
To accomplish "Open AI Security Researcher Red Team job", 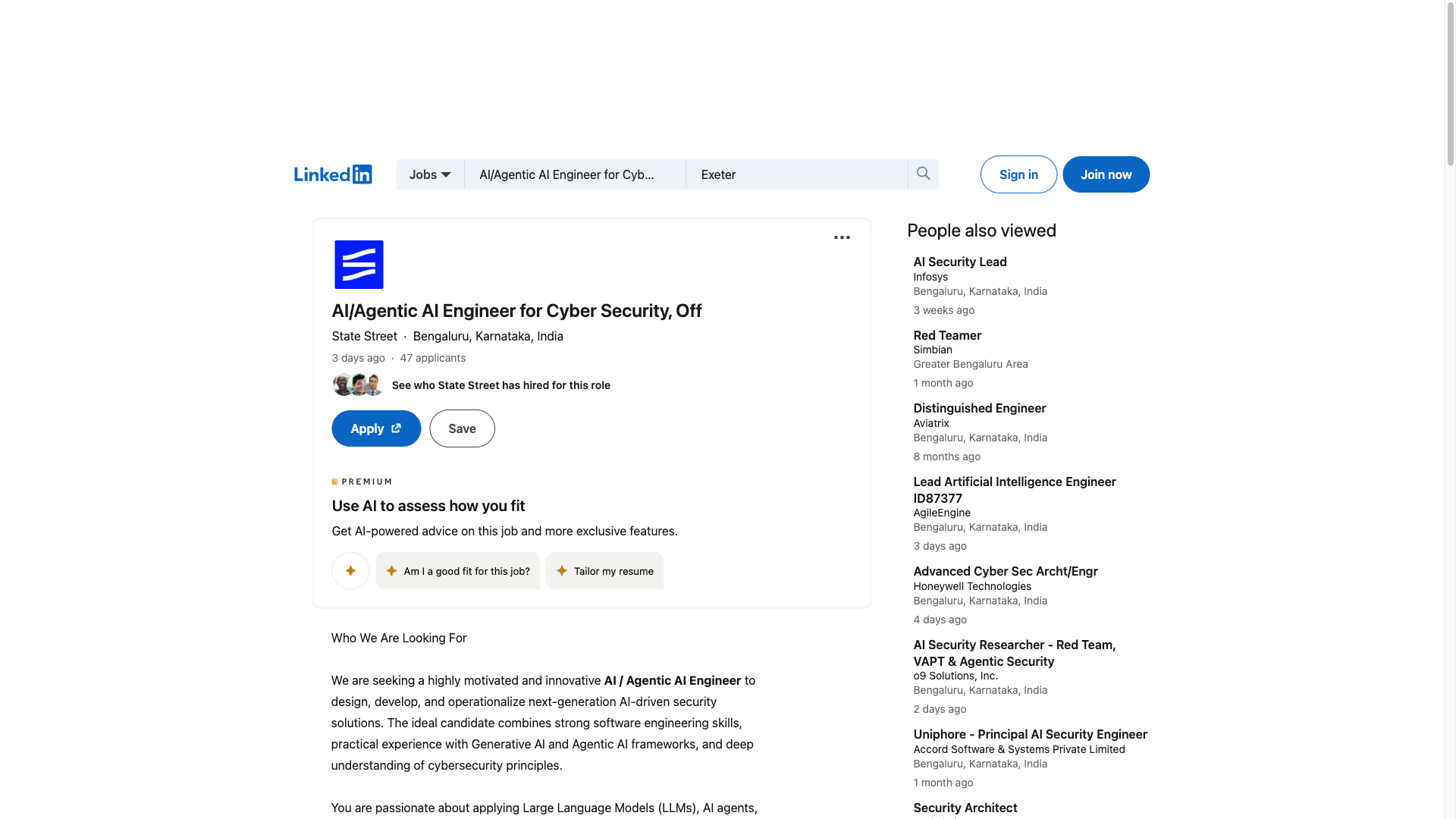I will (1015, 653).
